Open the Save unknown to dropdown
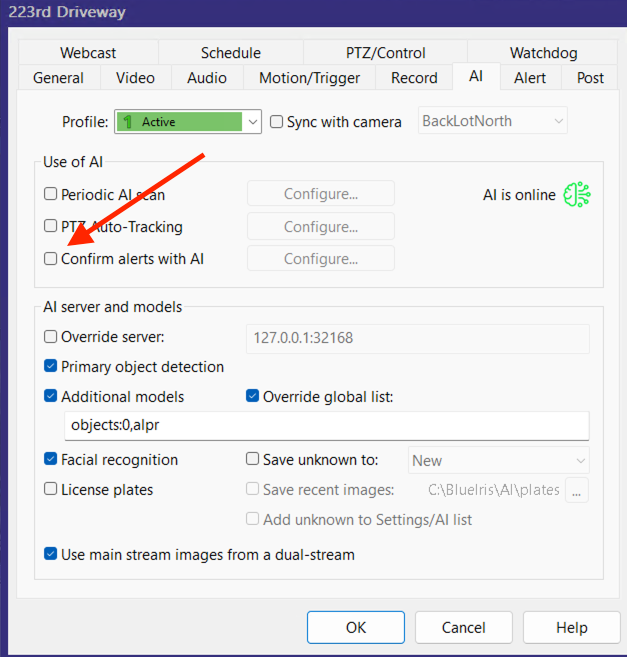The height and width of the screenshot is (657, 627). coord(580,460)
